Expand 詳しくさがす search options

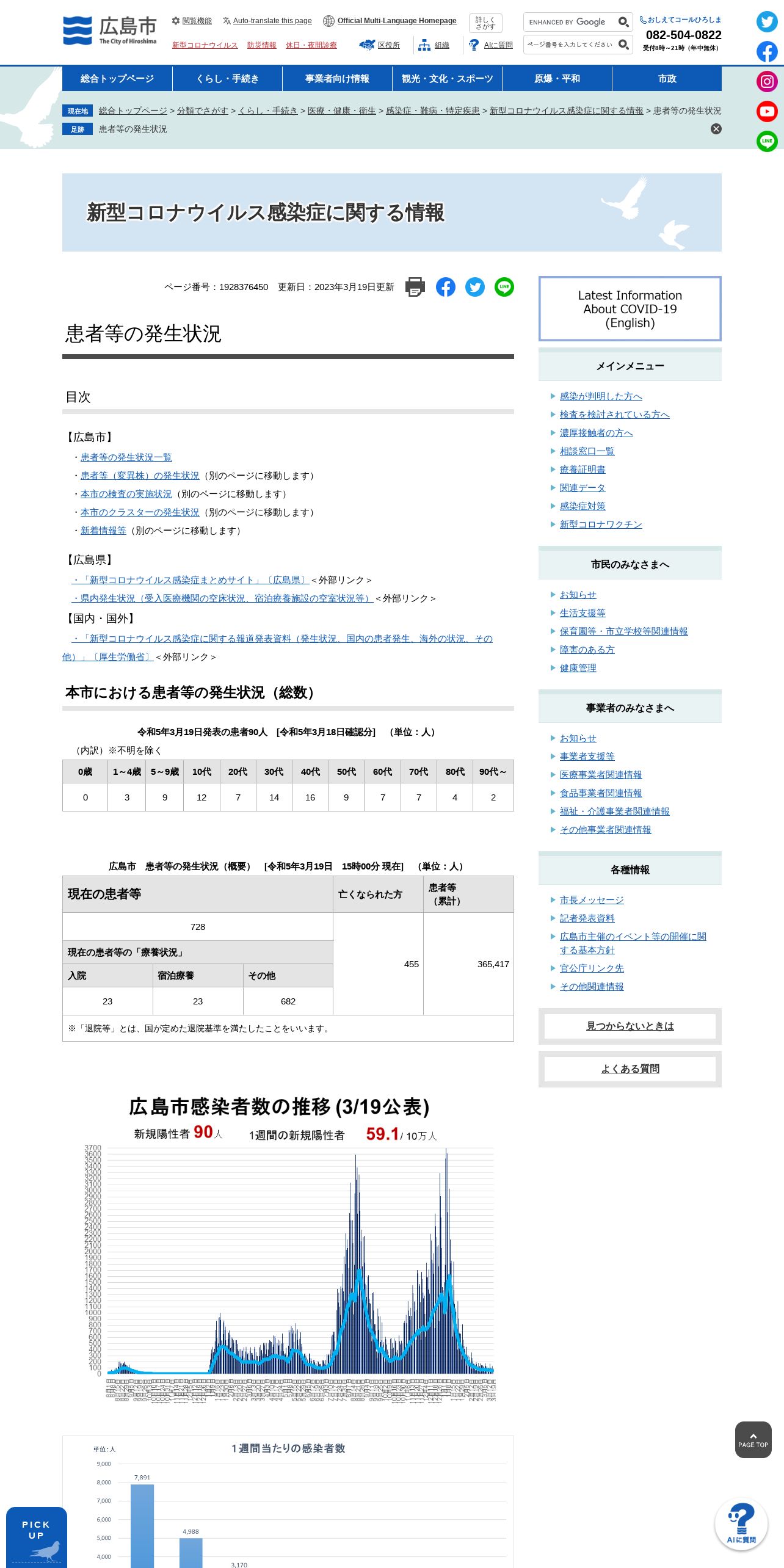[485, 23]
